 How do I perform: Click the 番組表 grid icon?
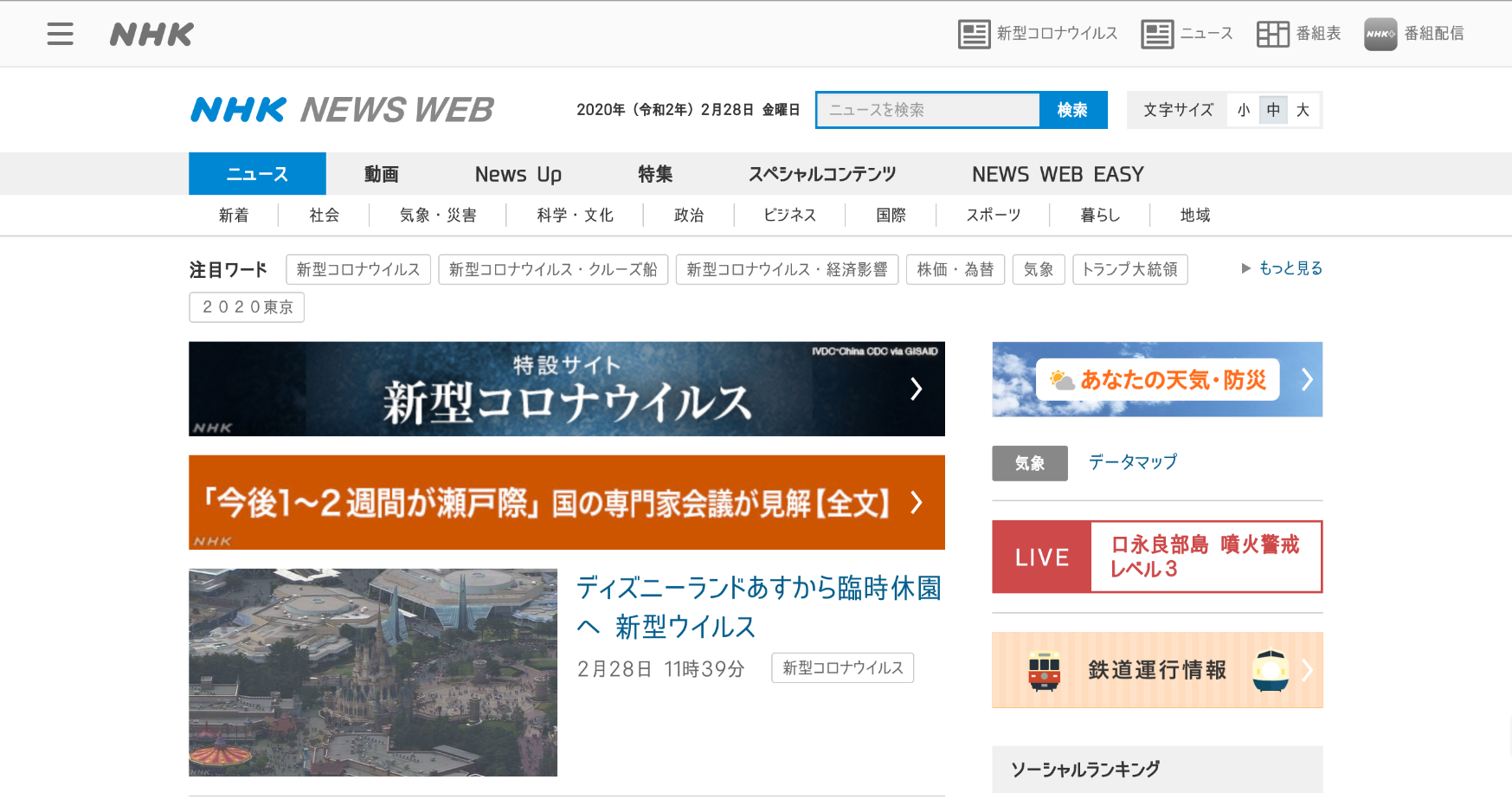coord(1272,34)
